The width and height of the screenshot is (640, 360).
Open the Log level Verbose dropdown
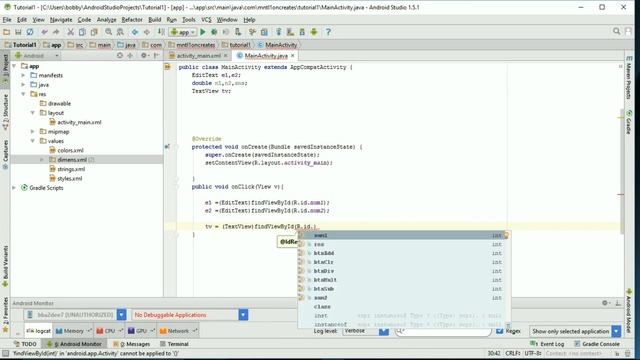tap(384, 331)
